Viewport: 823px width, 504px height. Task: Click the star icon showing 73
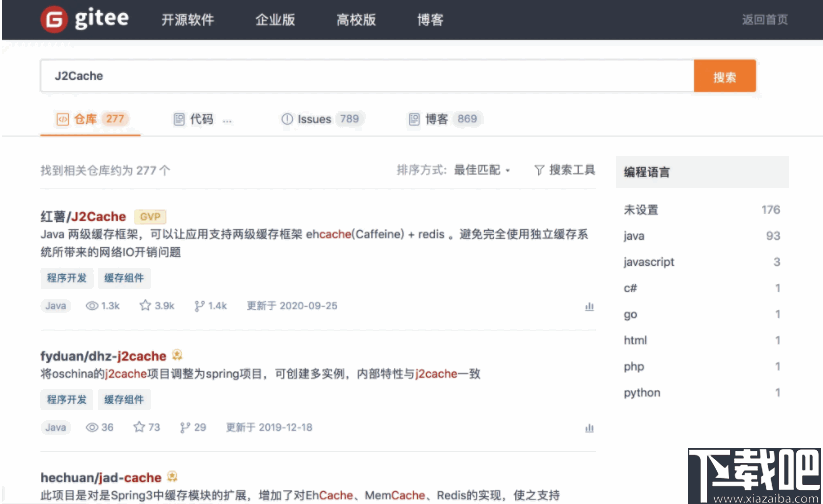click(x=139, y=427)
